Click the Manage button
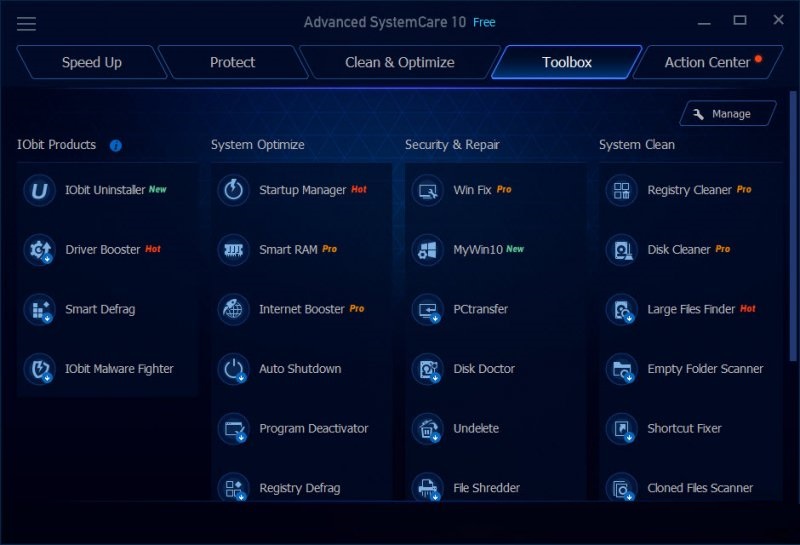Viewport: 800px width, 545px height. [x=728, y=114]
